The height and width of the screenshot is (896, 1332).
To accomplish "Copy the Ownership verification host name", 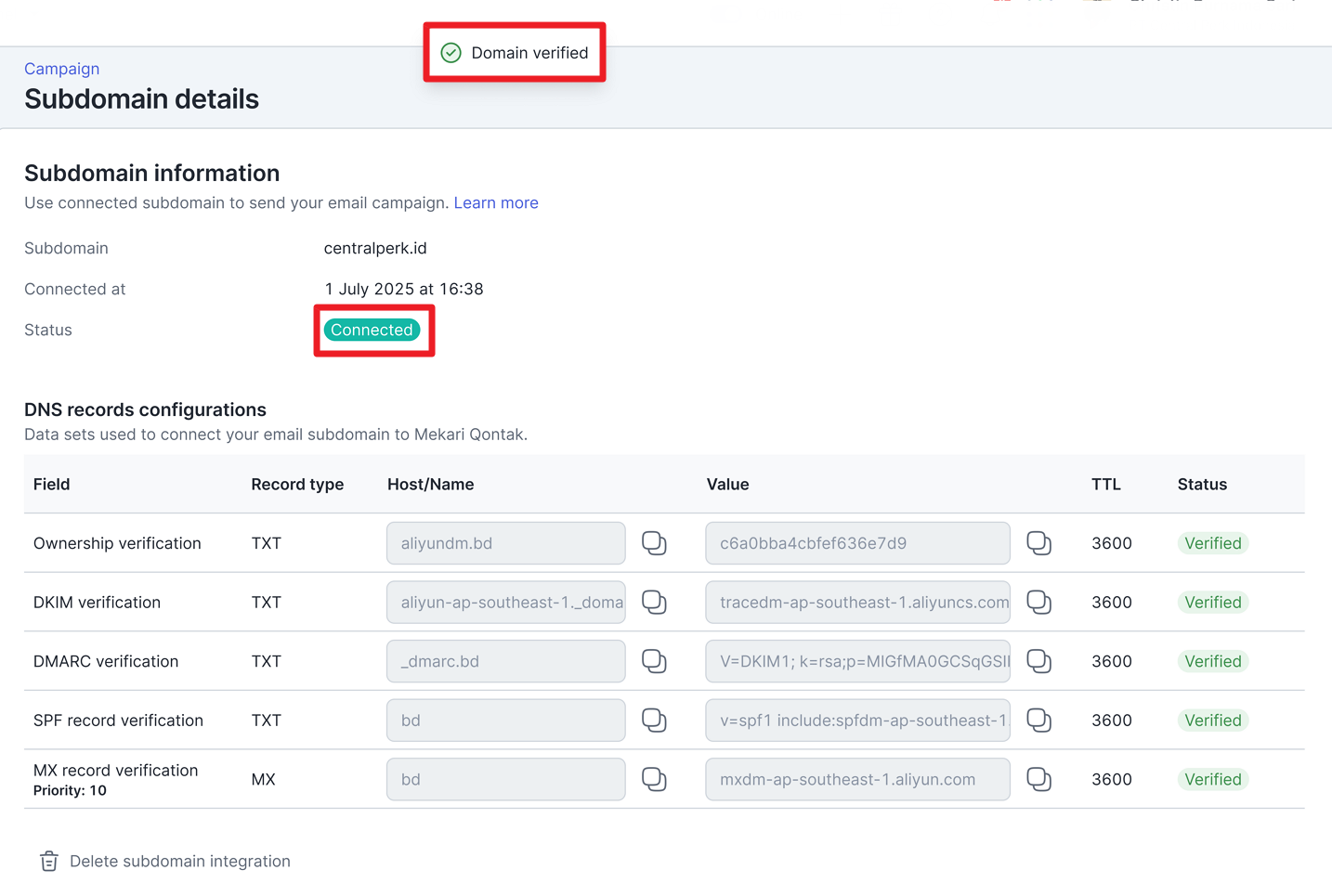I will pyautogui.click(x=654, y=543).
